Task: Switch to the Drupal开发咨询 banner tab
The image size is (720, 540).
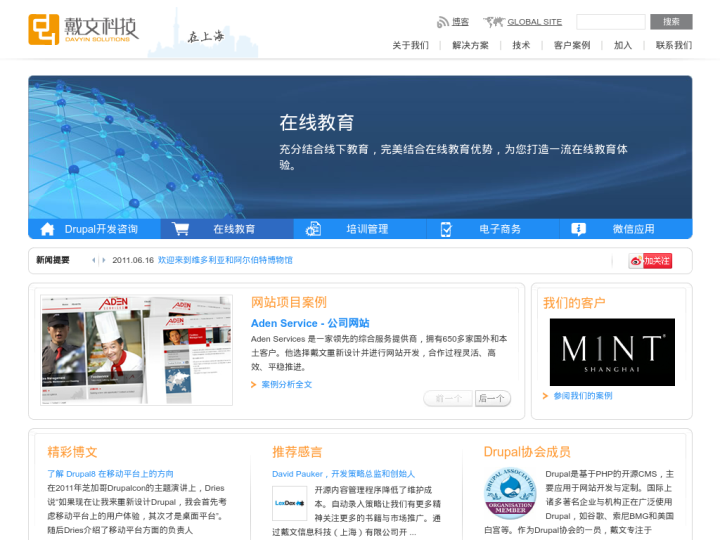Action: click(101, 229)
